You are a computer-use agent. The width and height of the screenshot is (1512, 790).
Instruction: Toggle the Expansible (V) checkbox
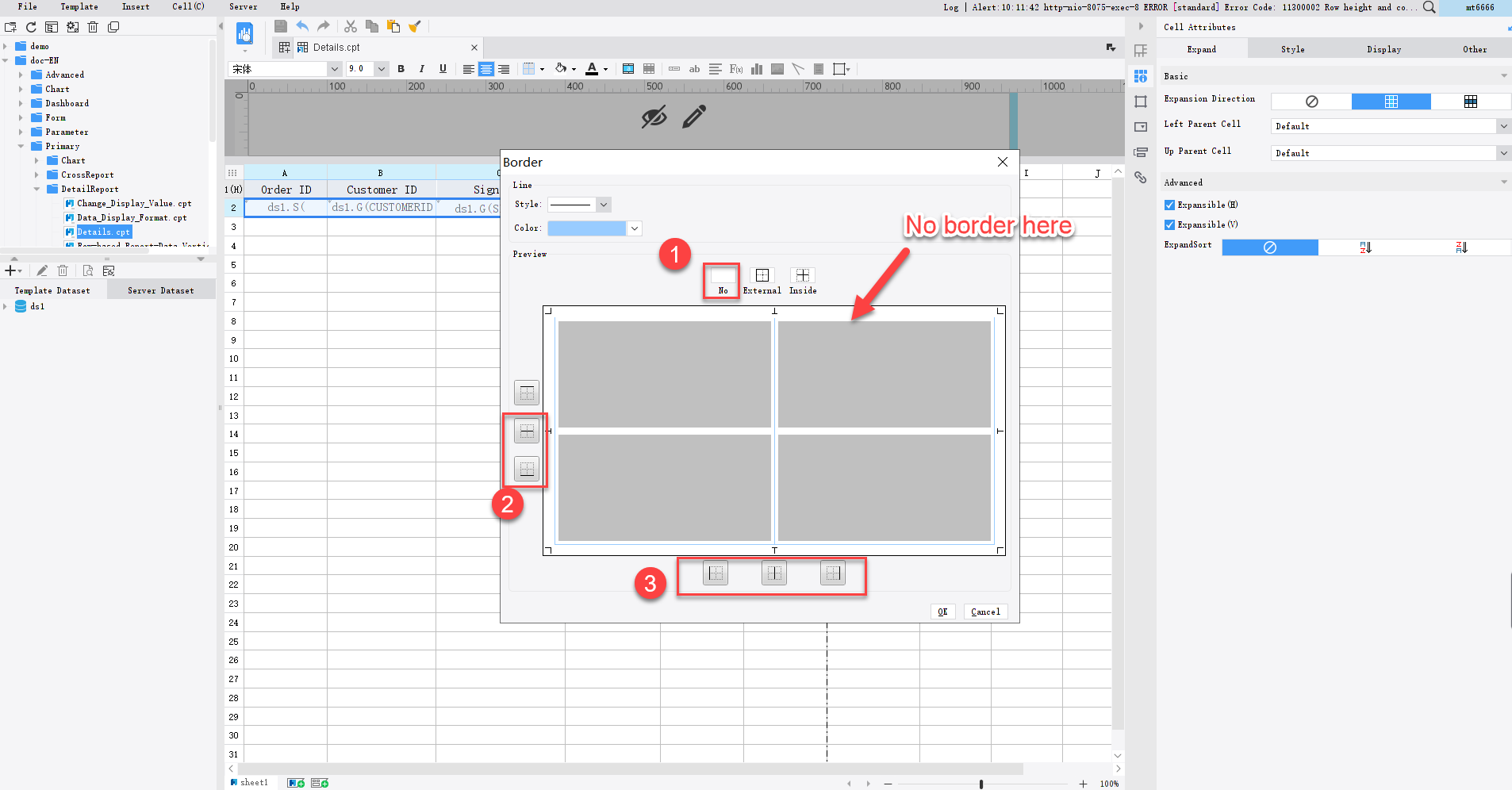(1169, 224)
